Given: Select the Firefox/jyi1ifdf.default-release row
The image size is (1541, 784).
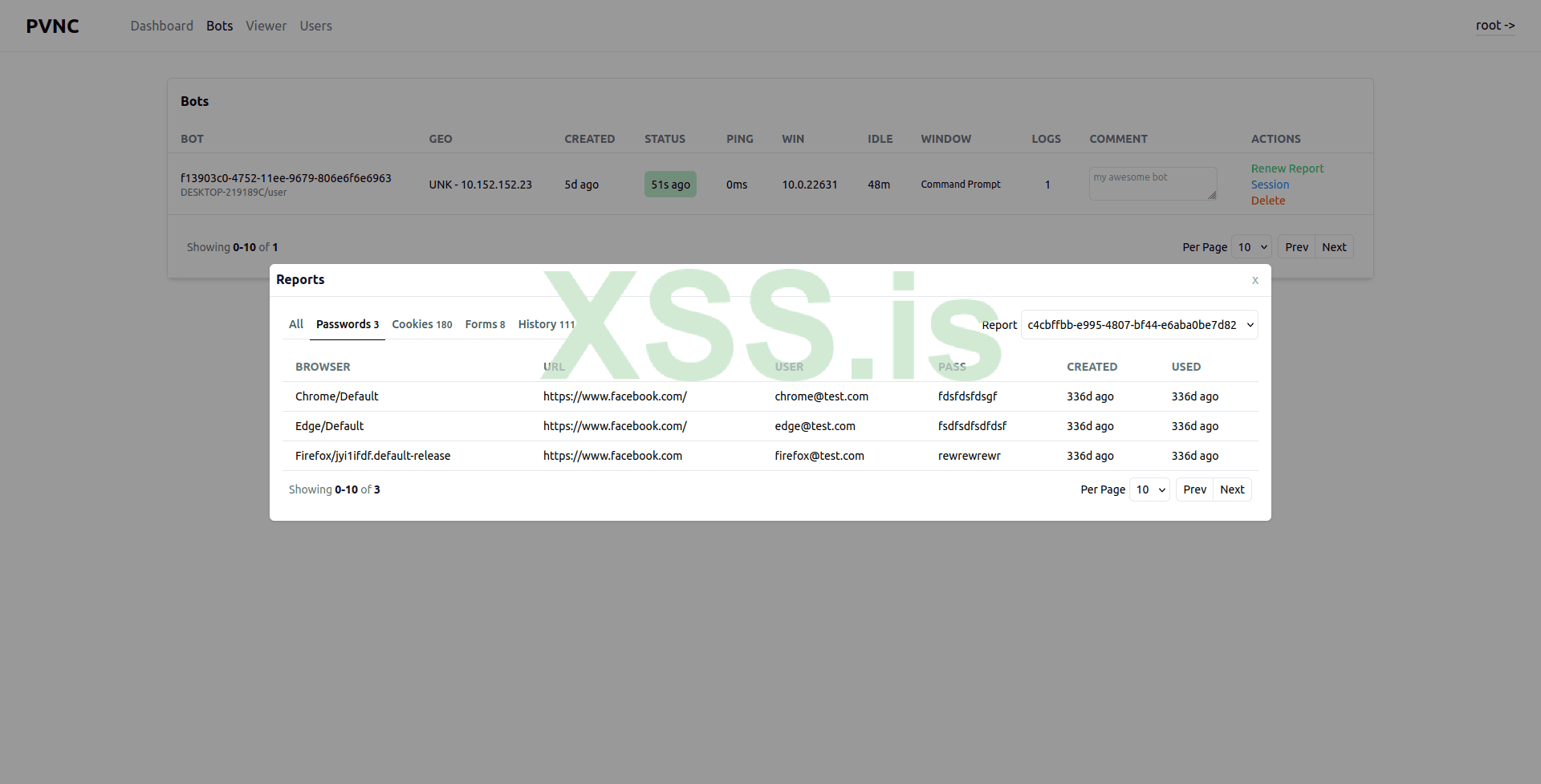Looking at the screenshot, I should [x=770, y=456].
